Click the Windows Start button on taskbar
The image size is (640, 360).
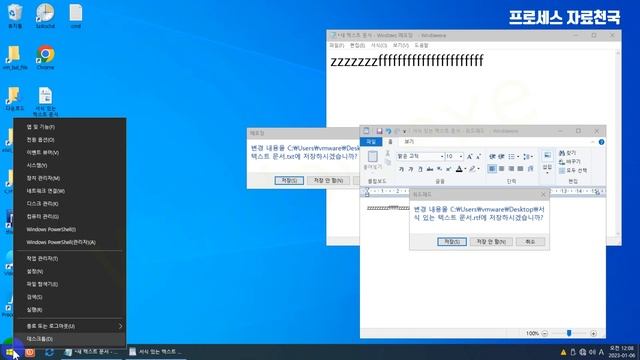[9, 352]
